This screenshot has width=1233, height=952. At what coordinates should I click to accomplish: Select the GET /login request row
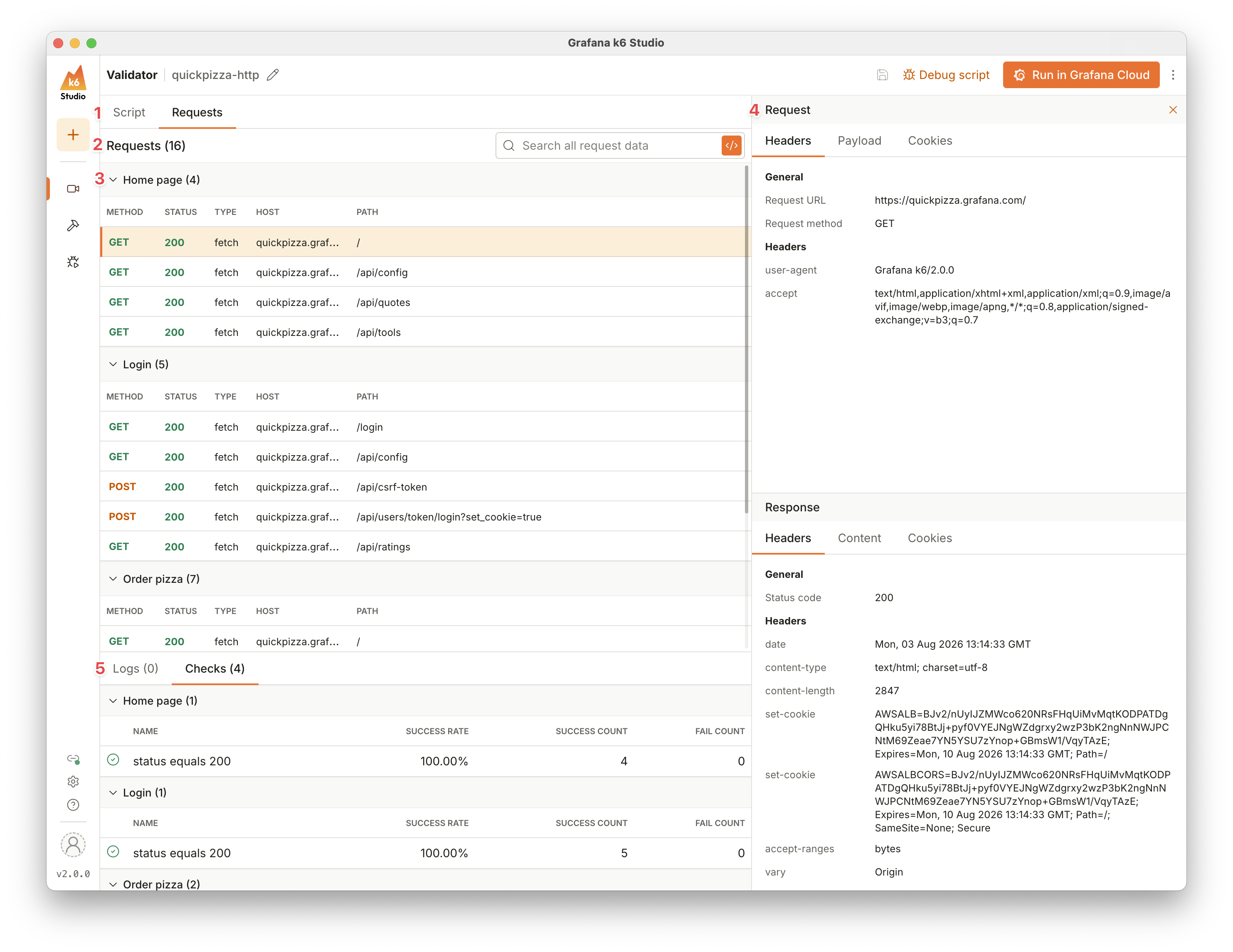[426, 427]
